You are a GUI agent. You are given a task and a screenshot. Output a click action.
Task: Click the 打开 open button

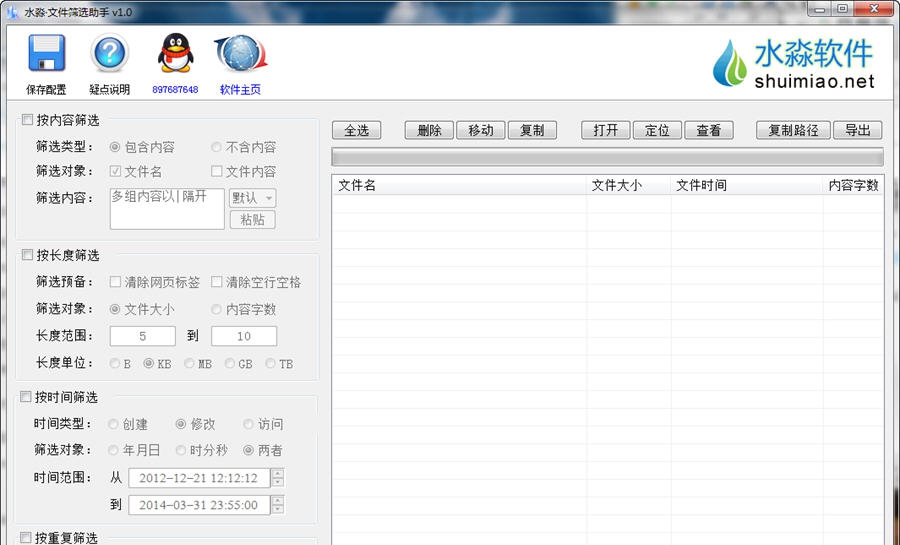606,130
